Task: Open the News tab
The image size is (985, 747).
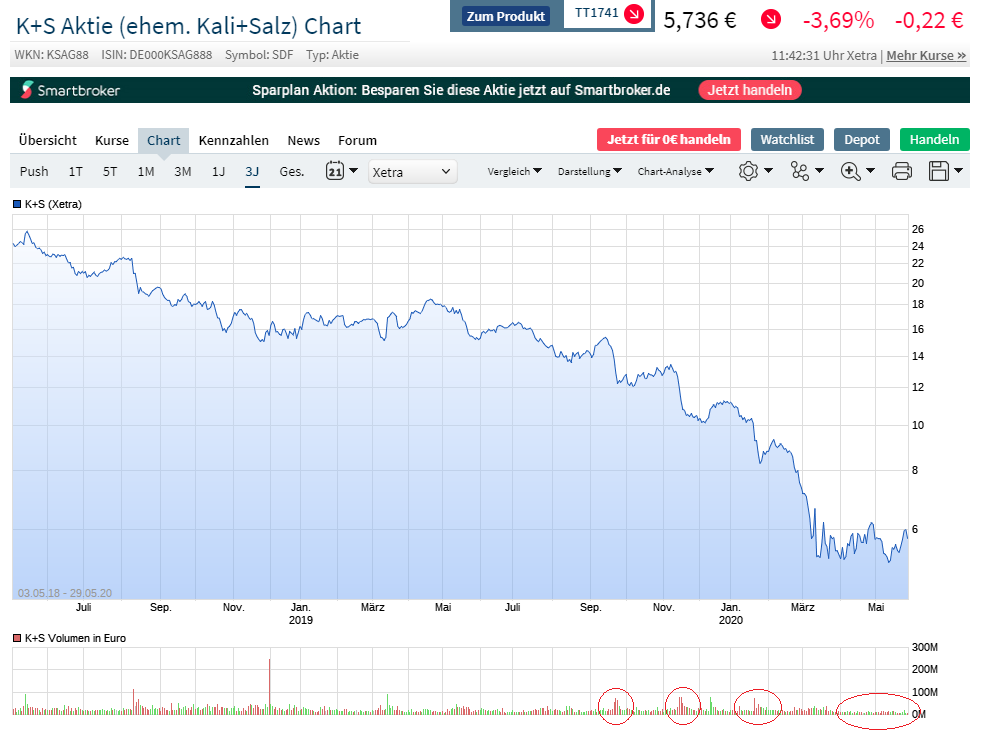Action: pyautogui.click(x=303, y=140)
